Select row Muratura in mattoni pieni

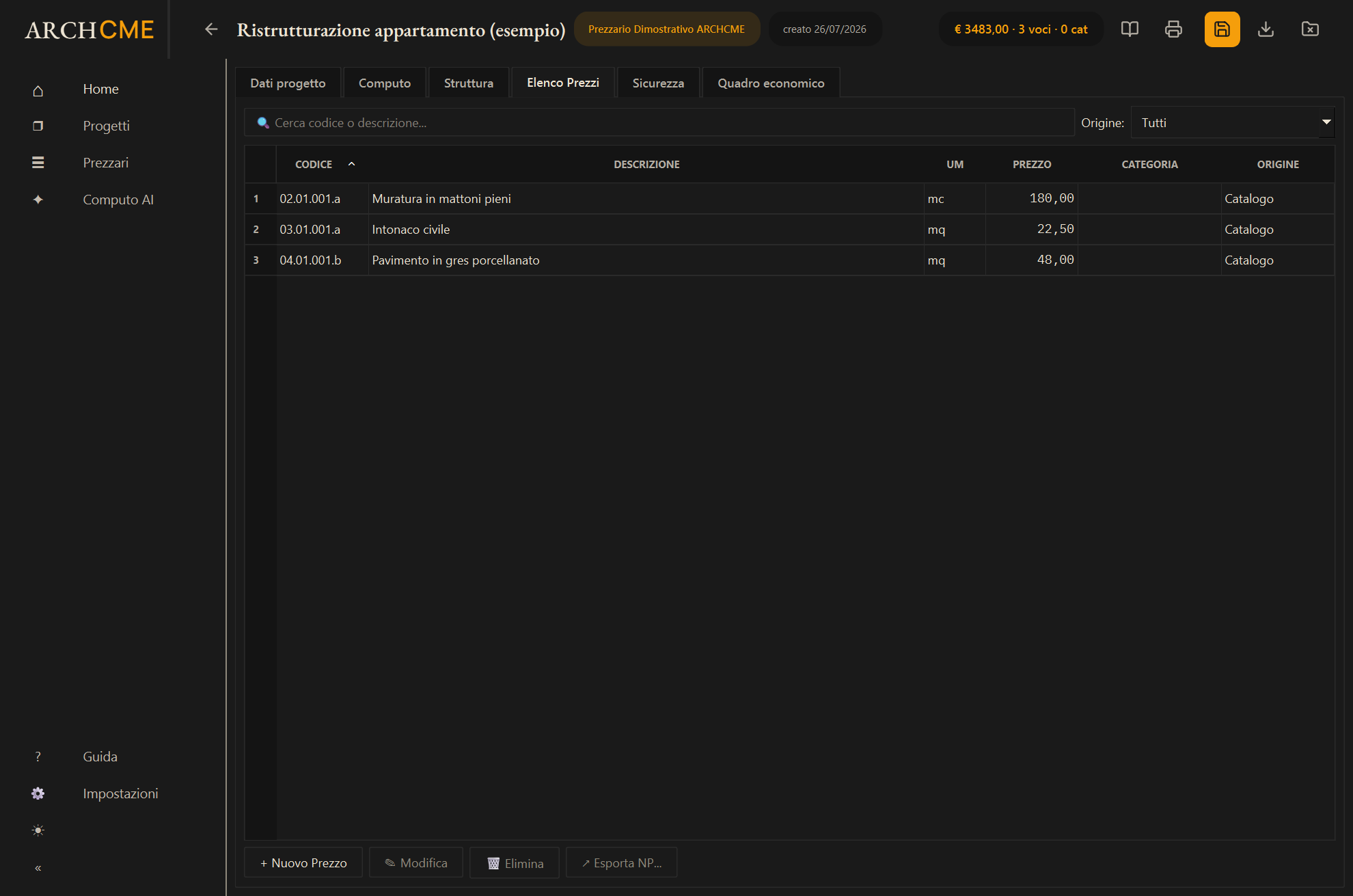[789, 199]
